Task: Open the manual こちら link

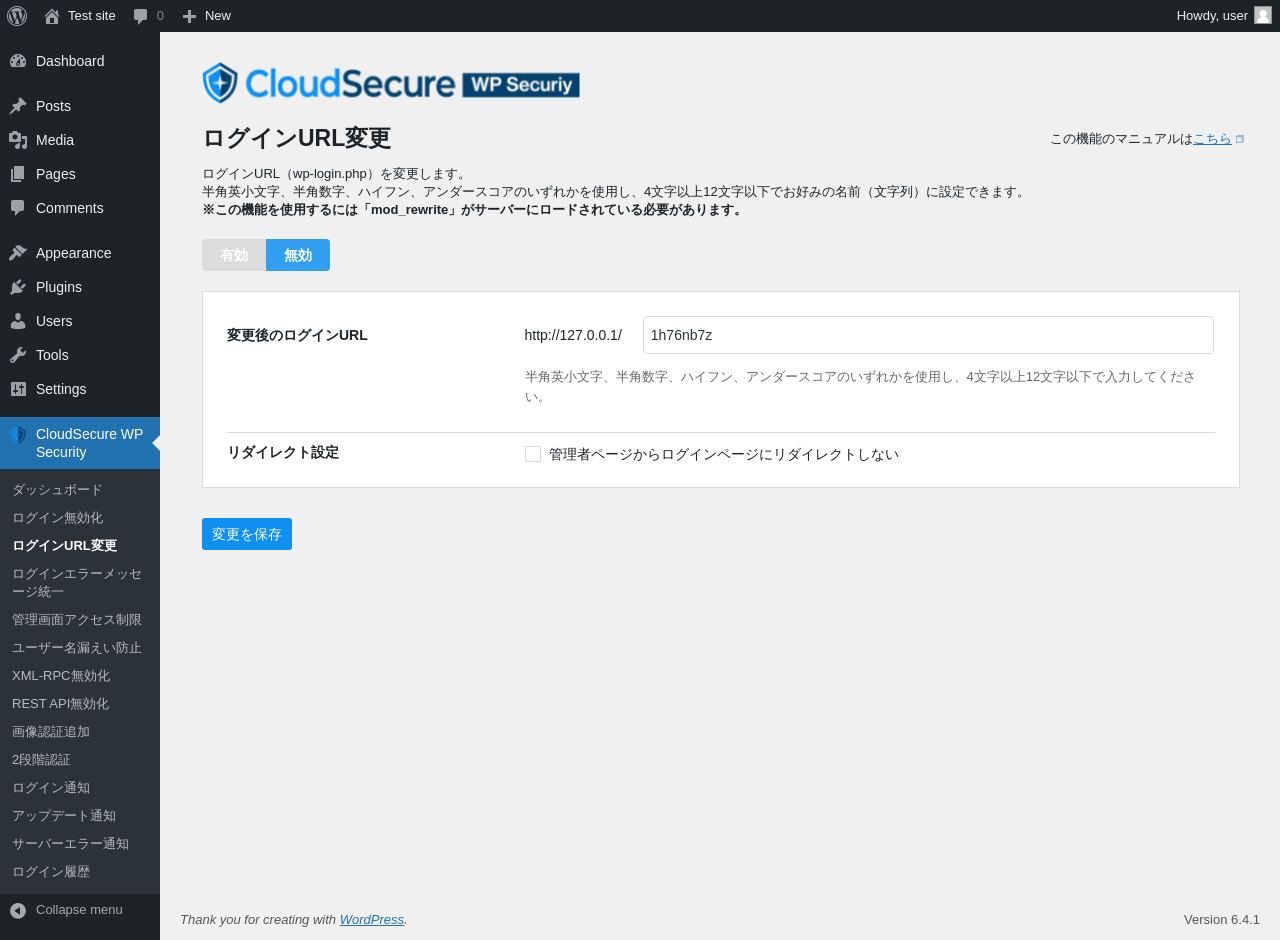Action: tap(1212, 139)
